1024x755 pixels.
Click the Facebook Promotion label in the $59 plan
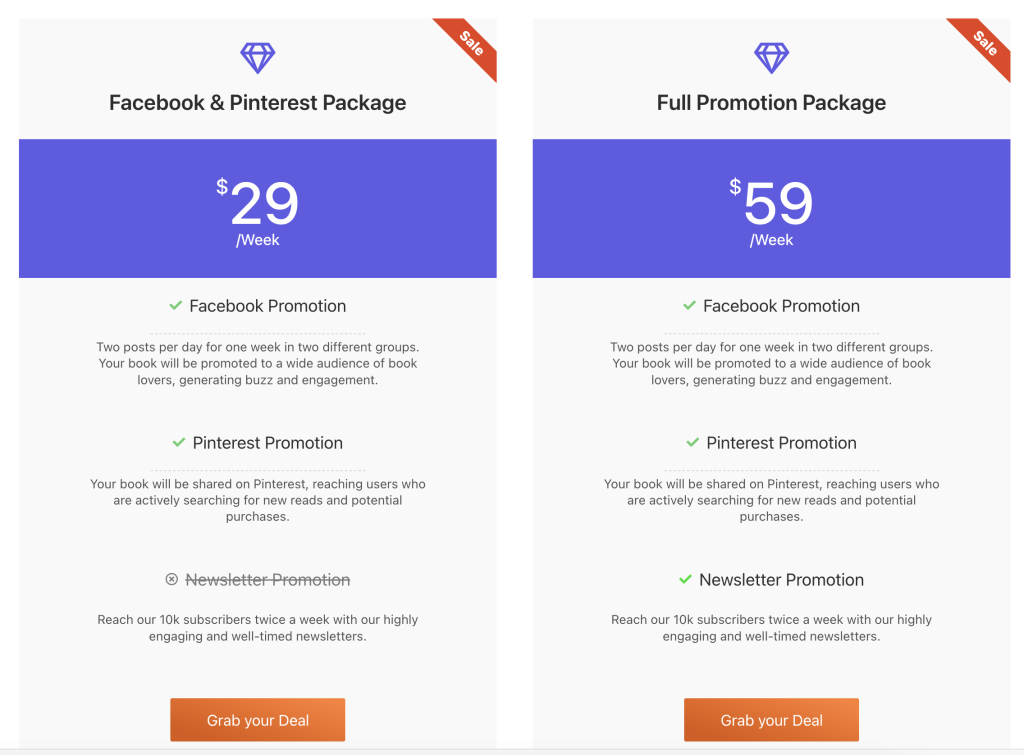click(x=781, y=306)
